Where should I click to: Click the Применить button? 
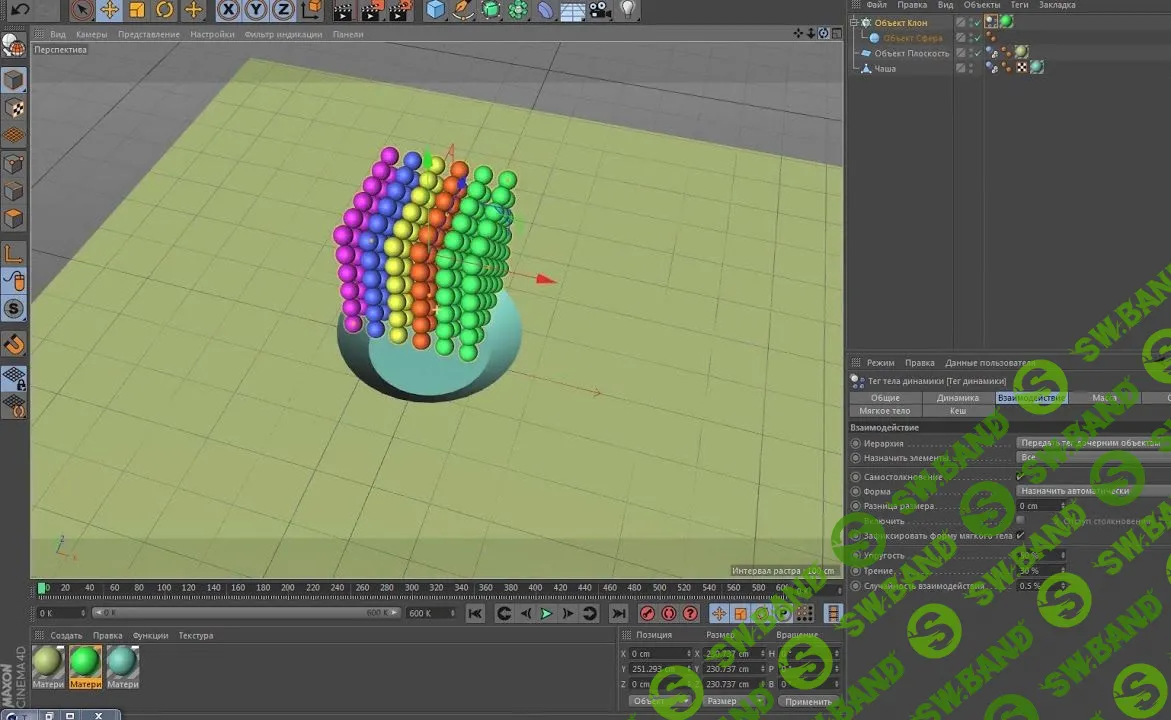point(808,701)
